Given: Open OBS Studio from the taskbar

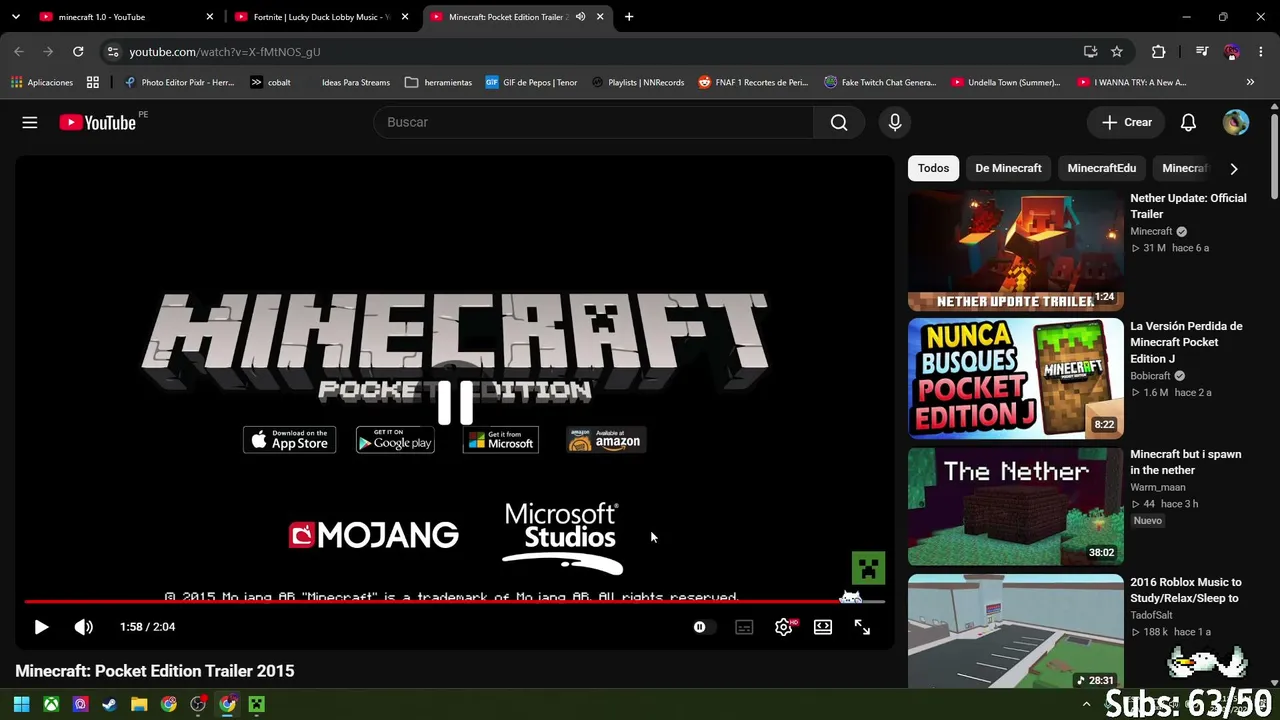Looking at the screenshot, I should pyautogui.click(x=198, y=704).
